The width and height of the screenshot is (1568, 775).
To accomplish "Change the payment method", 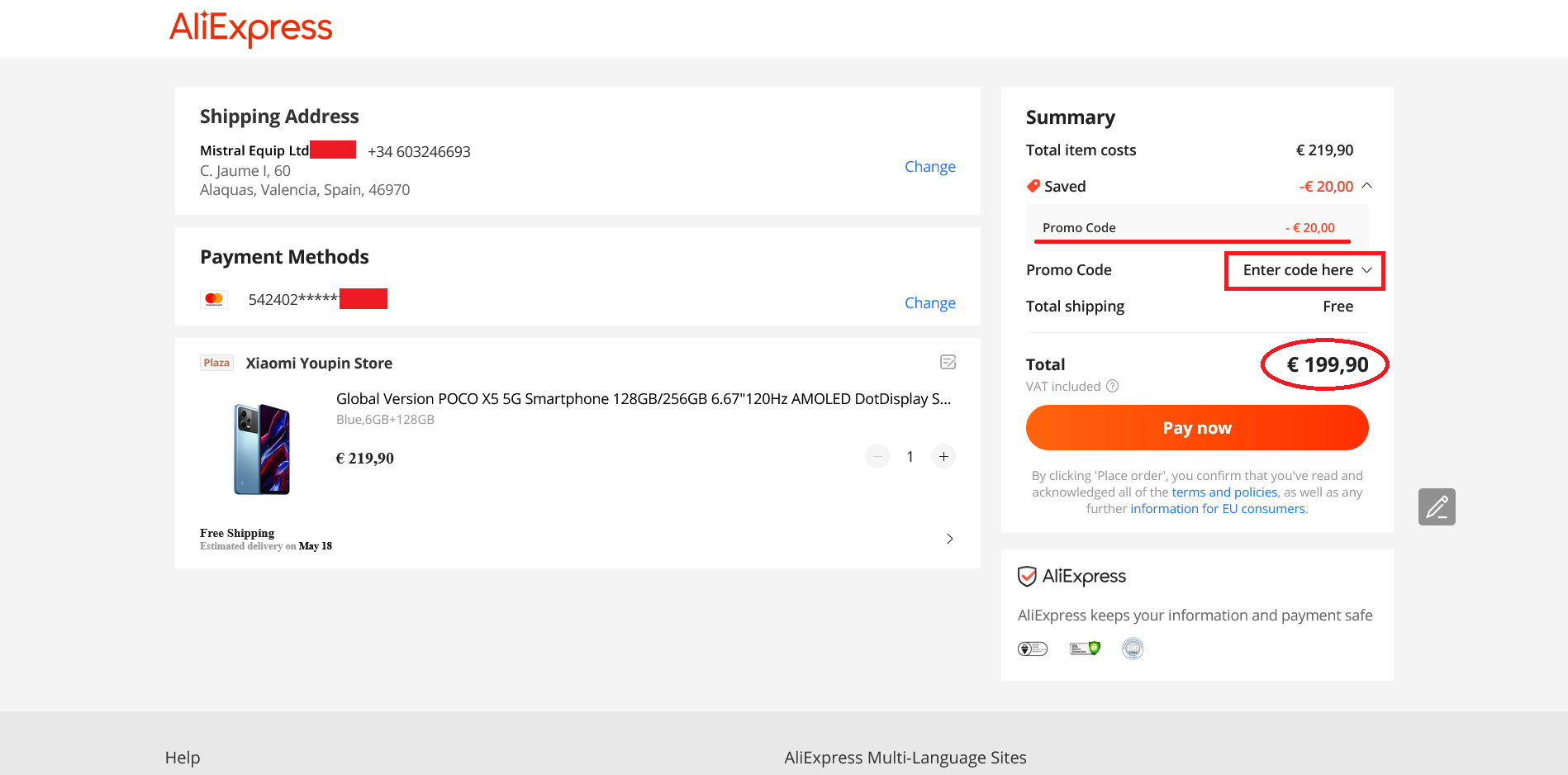I will coord(929,302).
